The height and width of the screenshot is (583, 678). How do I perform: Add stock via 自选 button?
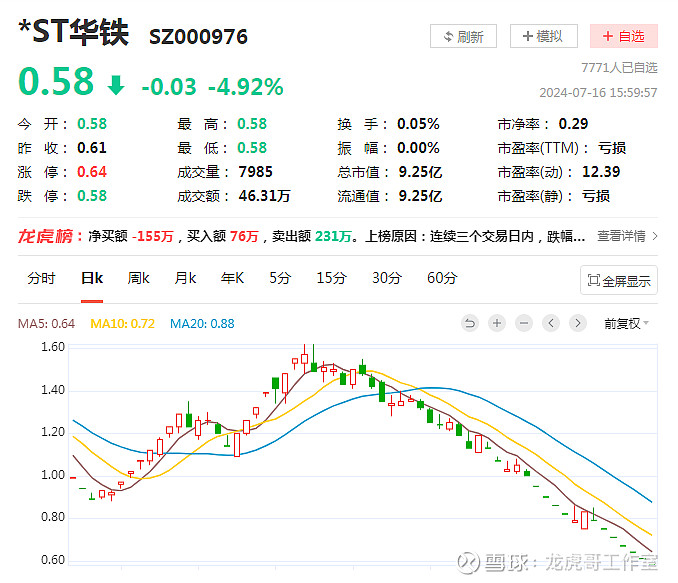(x=624, y=36)
